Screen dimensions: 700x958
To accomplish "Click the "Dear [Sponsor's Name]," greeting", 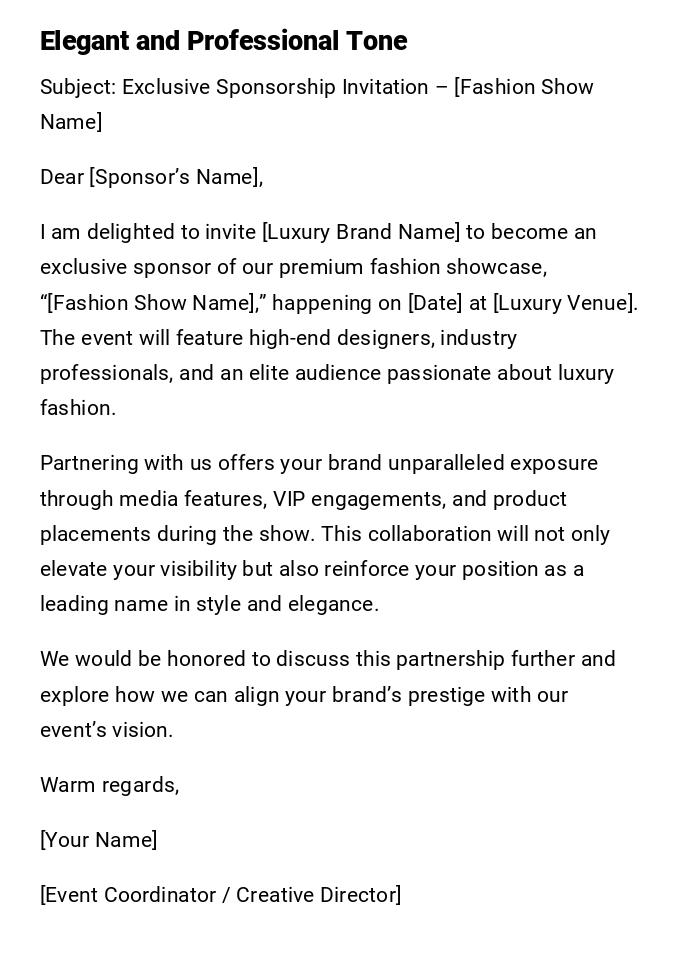I will [x=151, y=177].
